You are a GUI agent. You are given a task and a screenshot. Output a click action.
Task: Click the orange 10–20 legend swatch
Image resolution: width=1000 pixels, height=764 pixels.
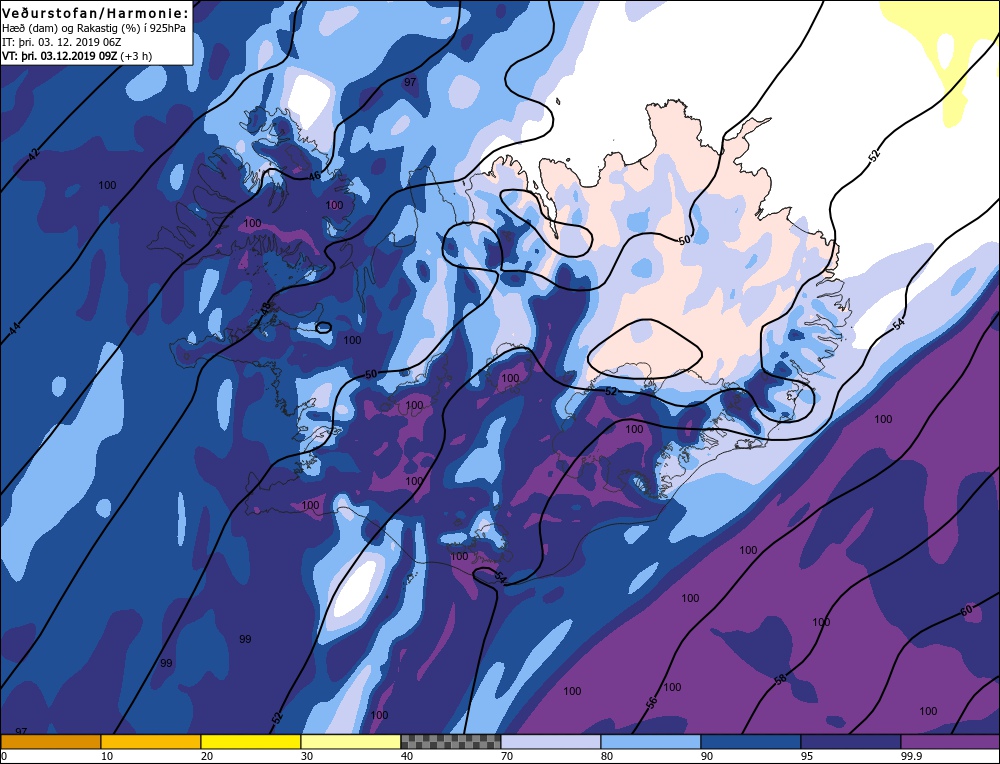coord(151,741)
